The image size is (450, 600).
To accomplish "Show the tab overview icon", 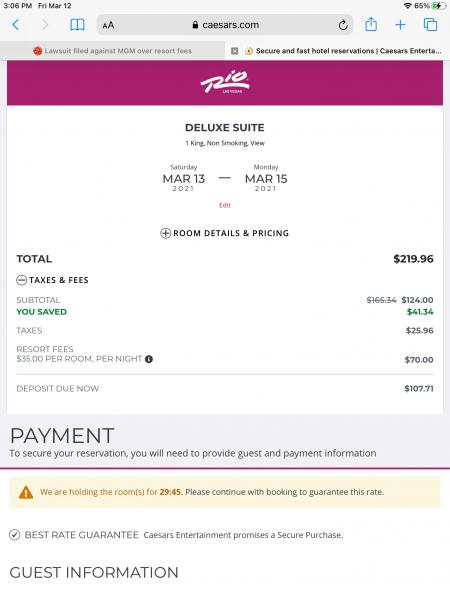I will (x=430, y=25).
